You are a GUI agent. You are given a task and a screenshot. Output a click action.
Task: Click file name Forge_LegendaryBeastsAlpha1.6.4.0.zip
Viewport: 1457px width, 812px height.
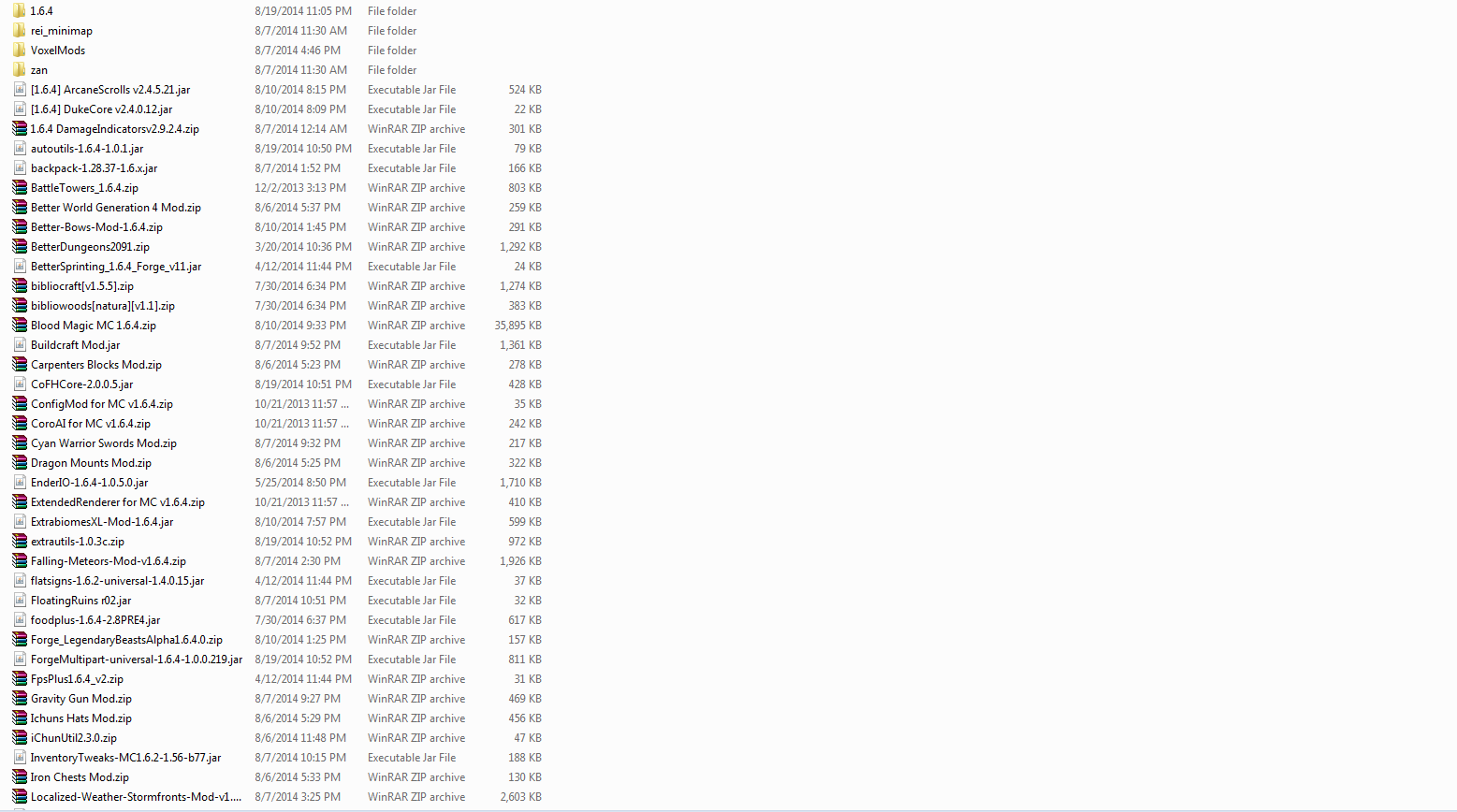[x=126, y=640]
